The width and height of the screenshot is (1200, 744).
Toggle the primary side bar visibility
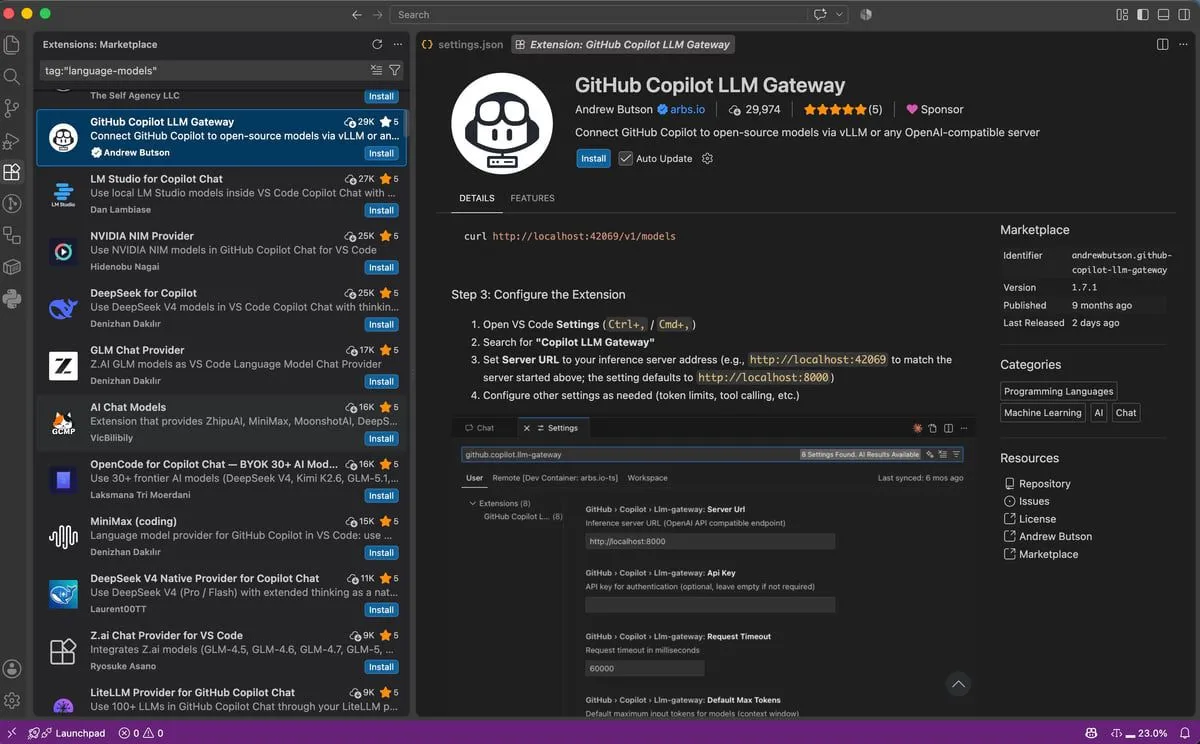coord(1141,15)
